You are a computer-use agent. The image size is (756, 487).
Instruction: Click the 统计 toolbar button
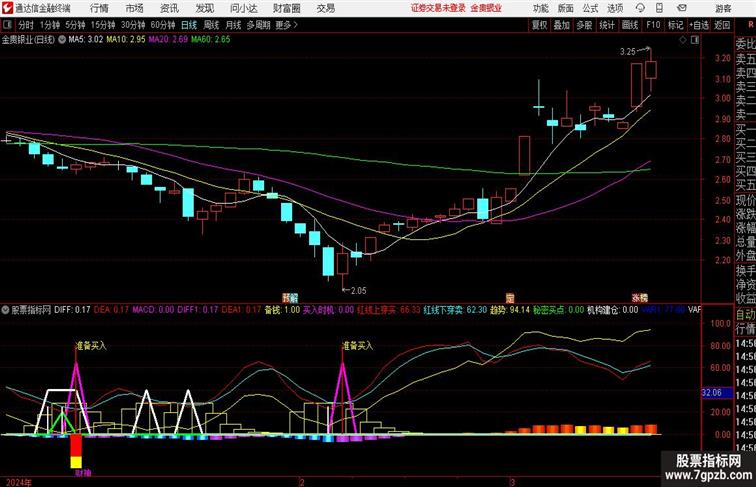click(607, 25)
